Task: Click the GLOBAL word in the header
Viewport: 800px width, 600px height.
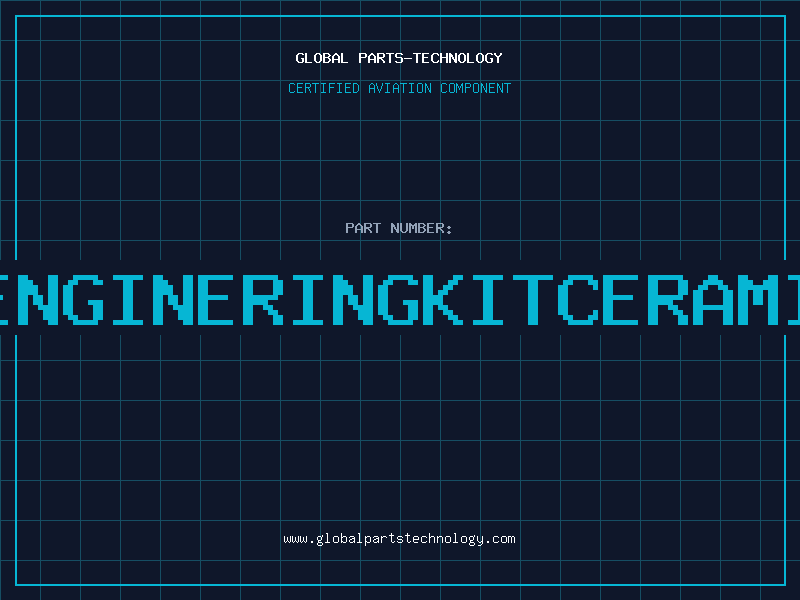Action: coord(321,58)
